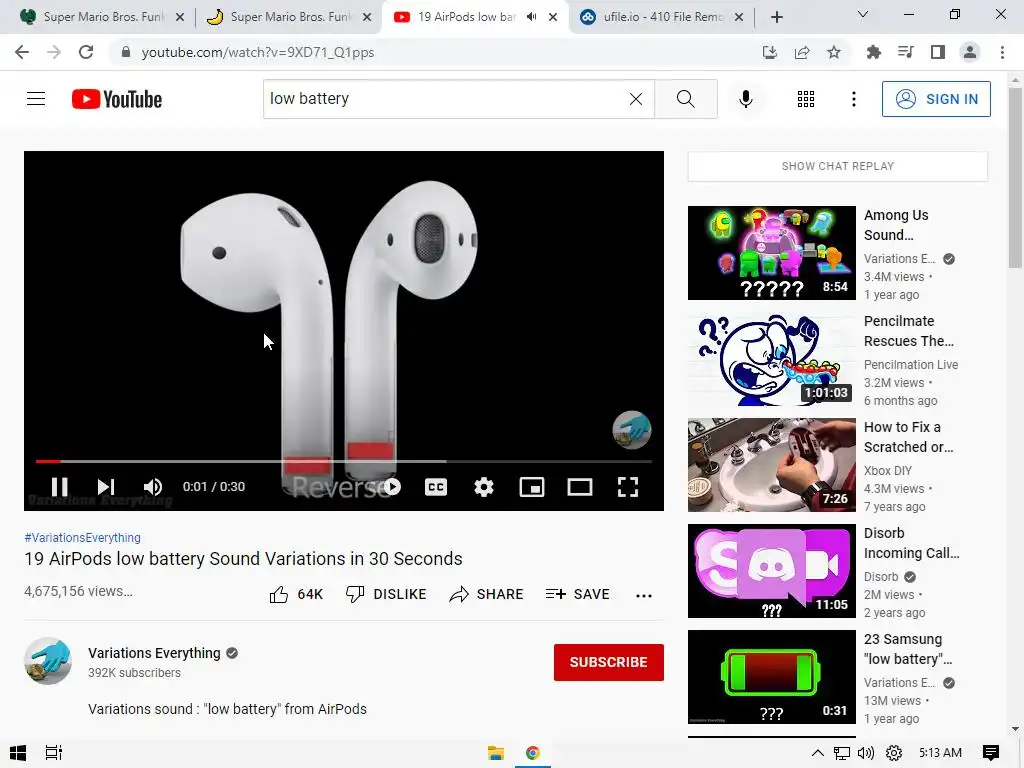
Task: Open Task View on taskbar
Action: (x=54, y=753)
